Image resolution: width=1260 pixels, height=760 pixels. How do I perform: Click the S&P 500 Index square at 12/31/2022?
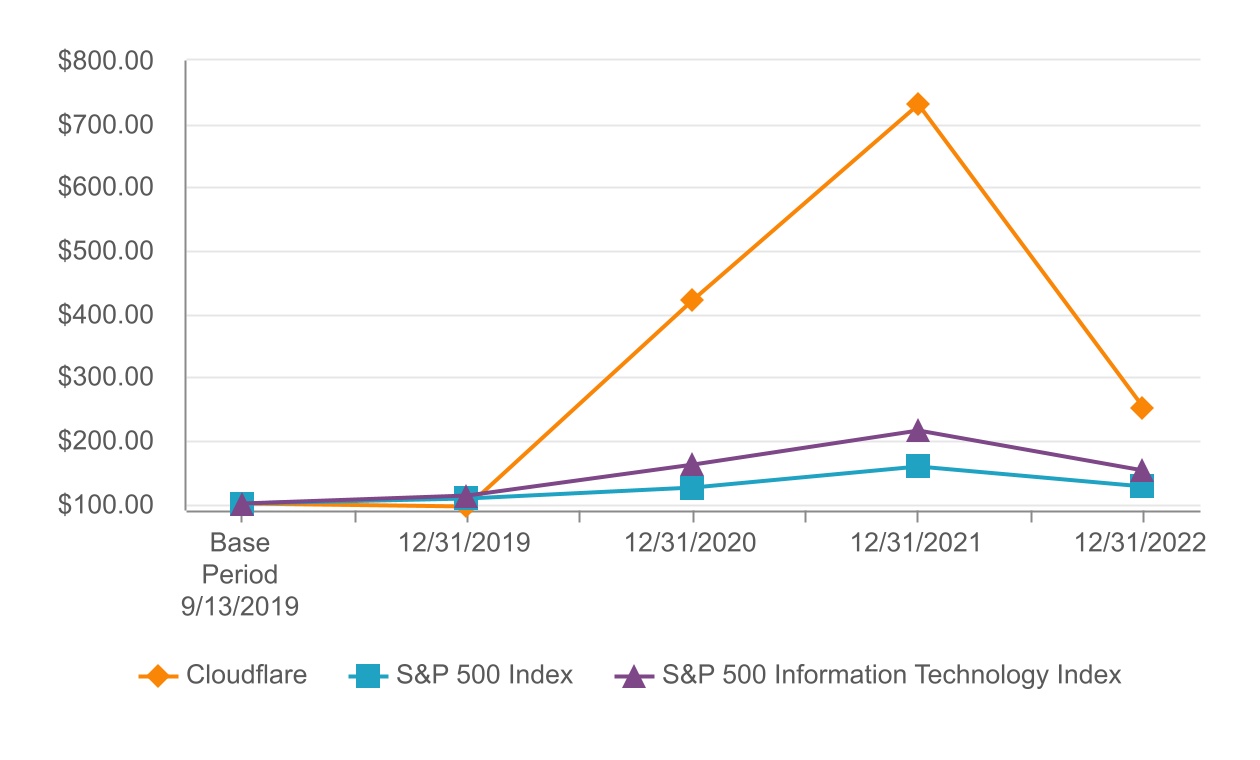pyautogui.click(x=1142, y=487)
